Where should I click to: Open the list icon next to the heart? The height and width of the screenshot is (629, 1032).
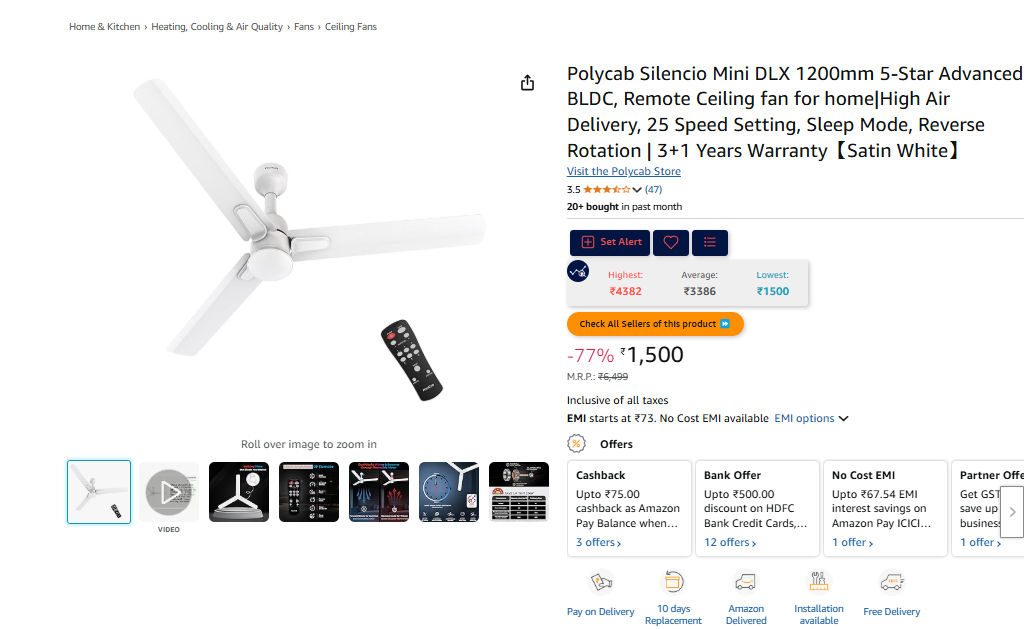(x=710, y=242)
